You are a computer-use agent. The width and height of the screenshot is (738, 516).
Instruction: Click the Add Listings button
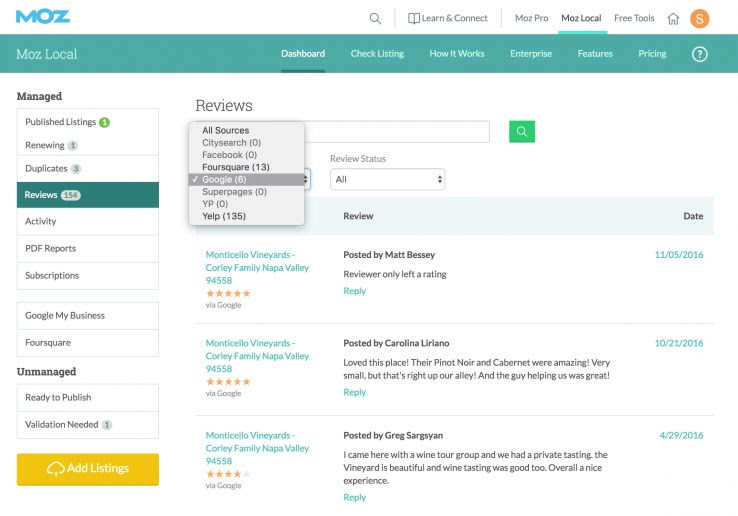click(x=88, y=469)
